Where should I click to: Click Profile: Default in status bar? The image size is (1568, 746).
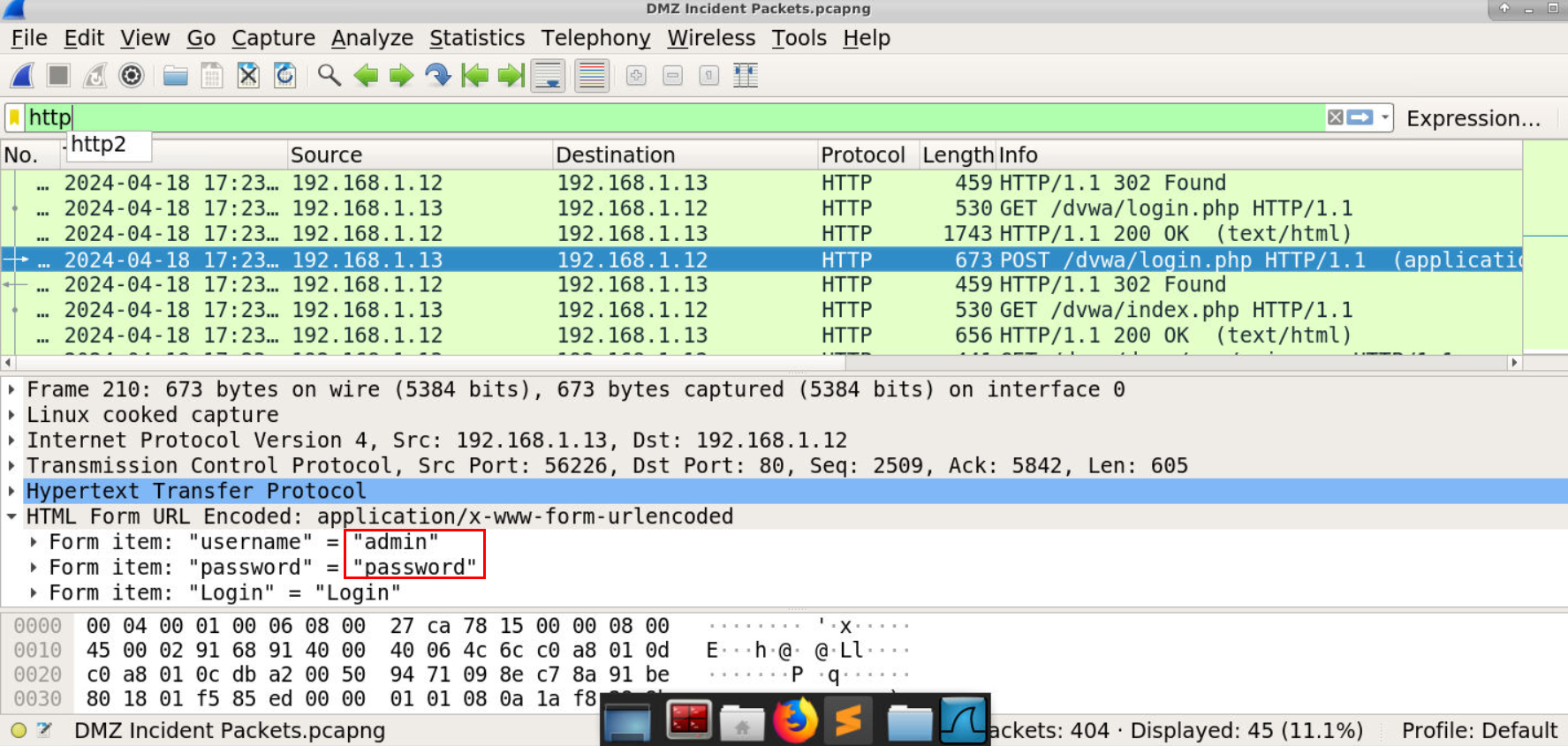[1479, 731]
